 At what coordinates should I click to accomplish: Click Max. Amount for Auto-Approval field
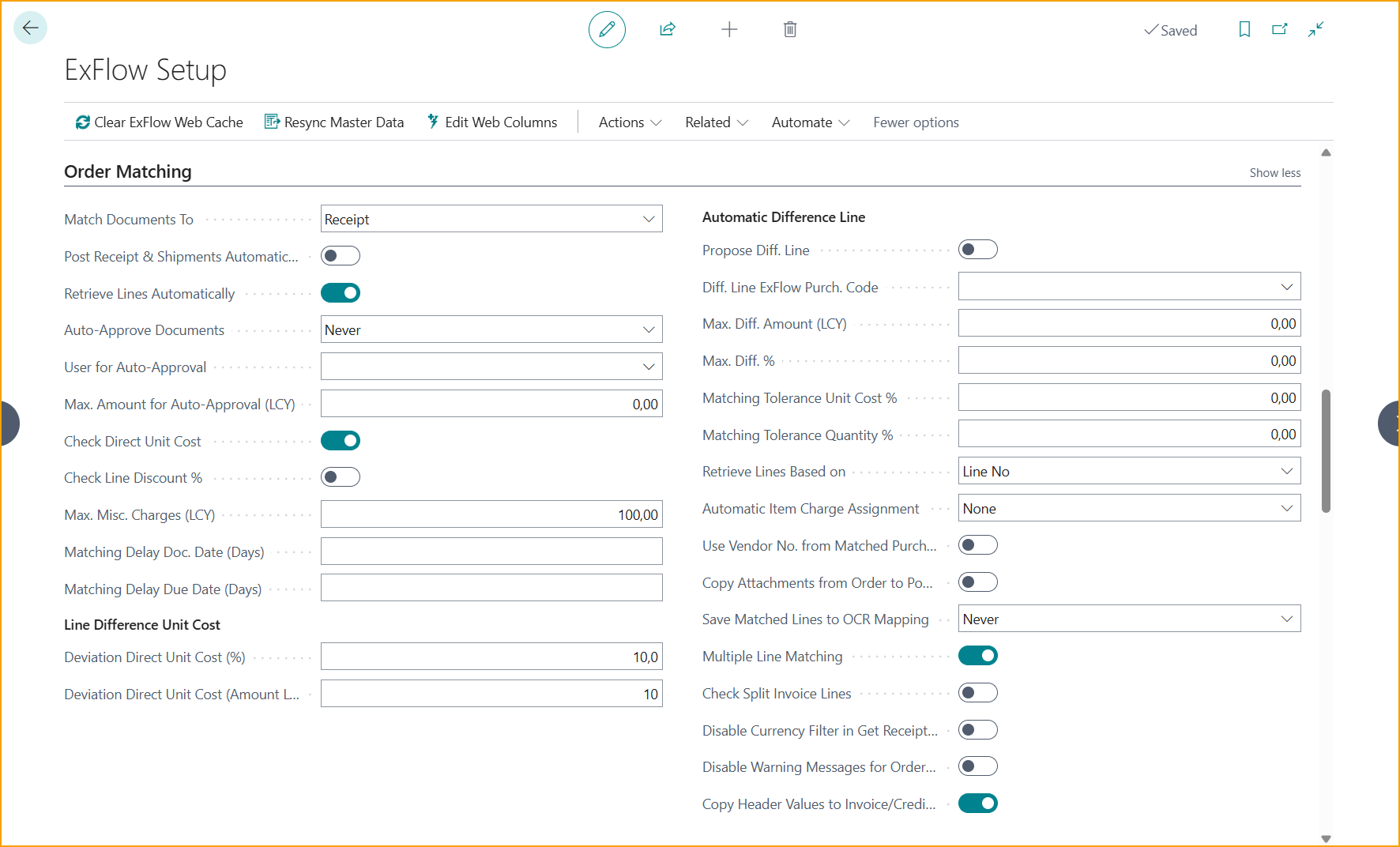click(x=491, y=404)
